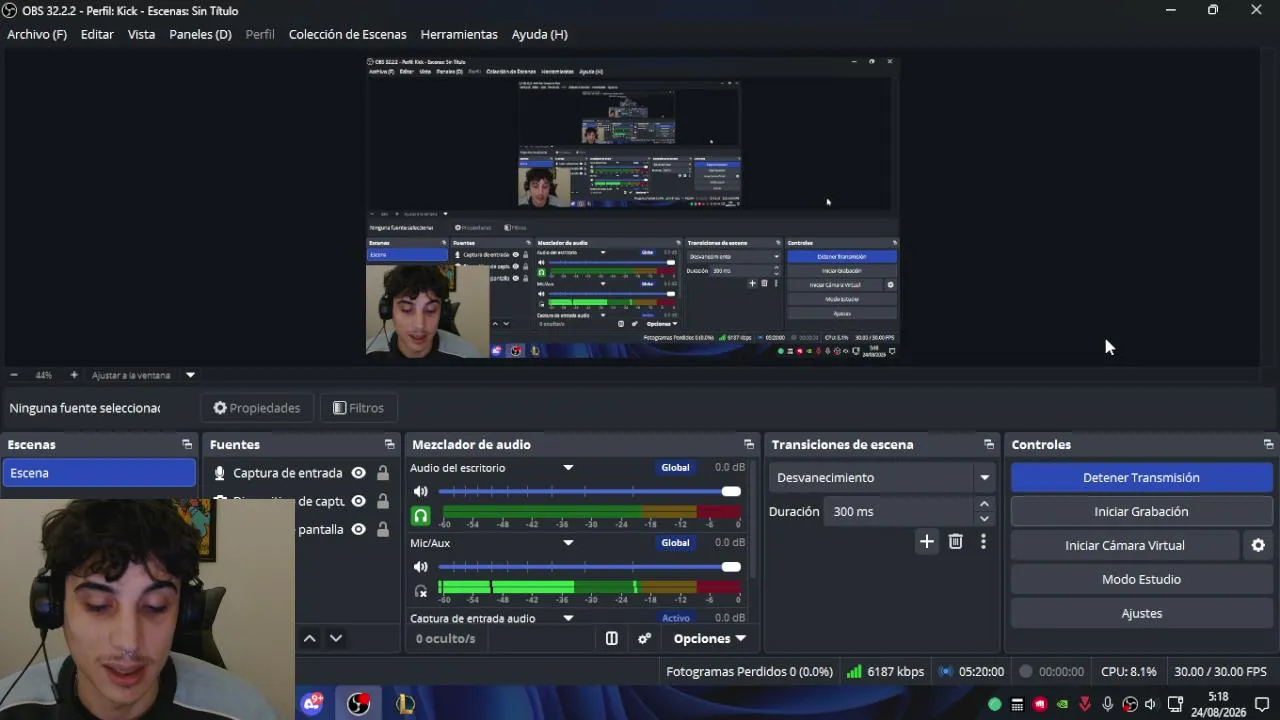The height and width of the screenshot is (720, 1280).
Task: Adjust the Audio del escritorio volume slider
Action: 589,491
